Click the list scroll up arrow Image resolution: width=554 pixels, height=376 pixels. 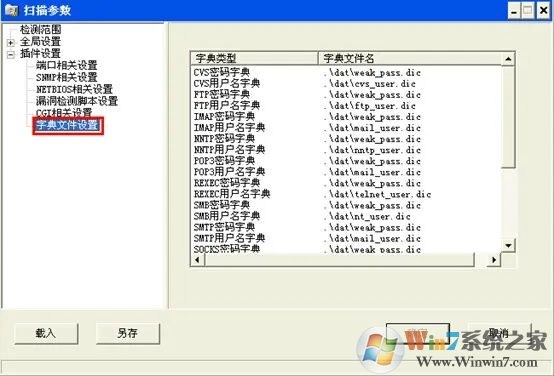pos(508,59)
